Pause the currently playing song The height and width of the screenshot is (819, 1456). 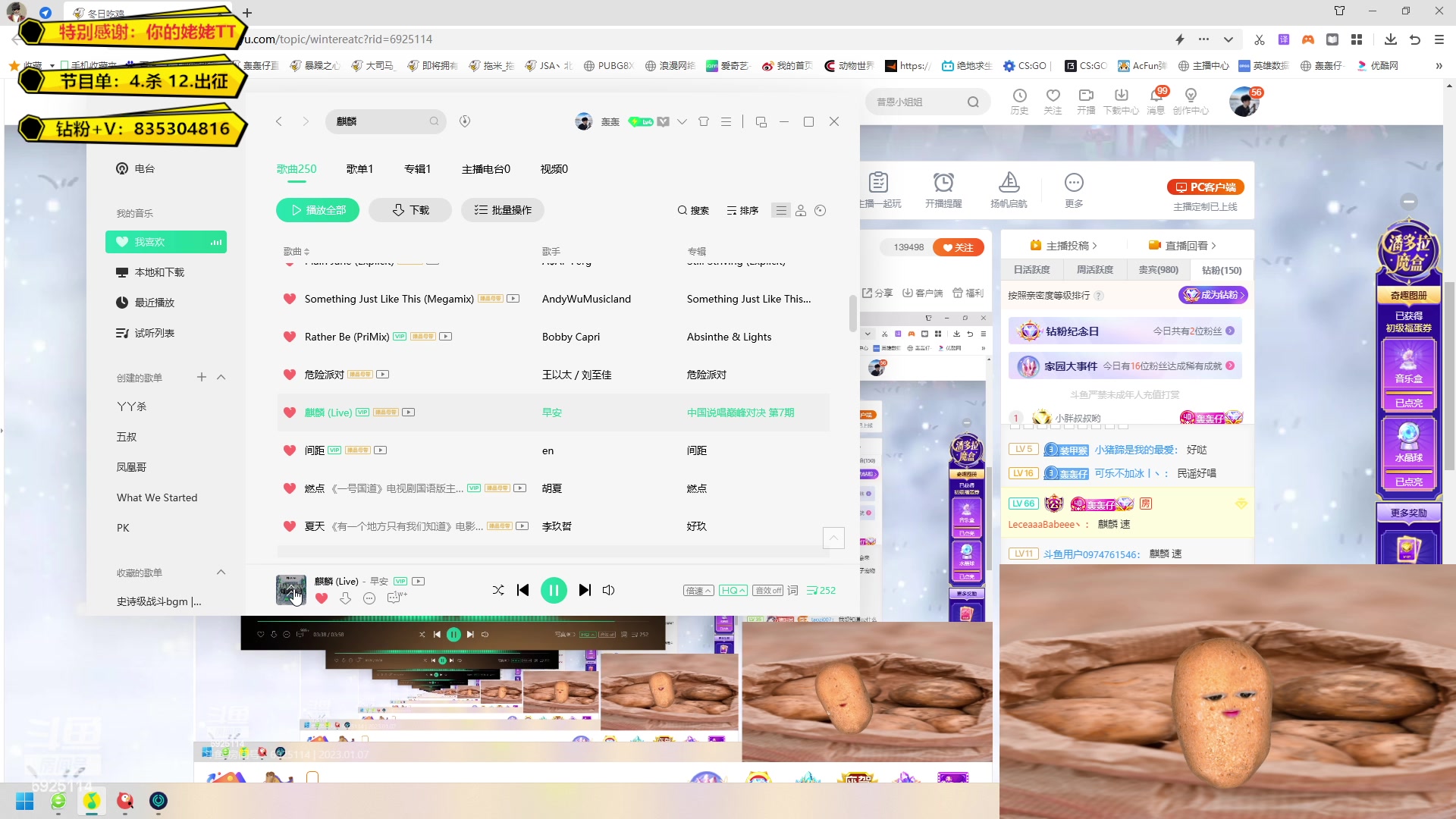click(x=554, y=590)
